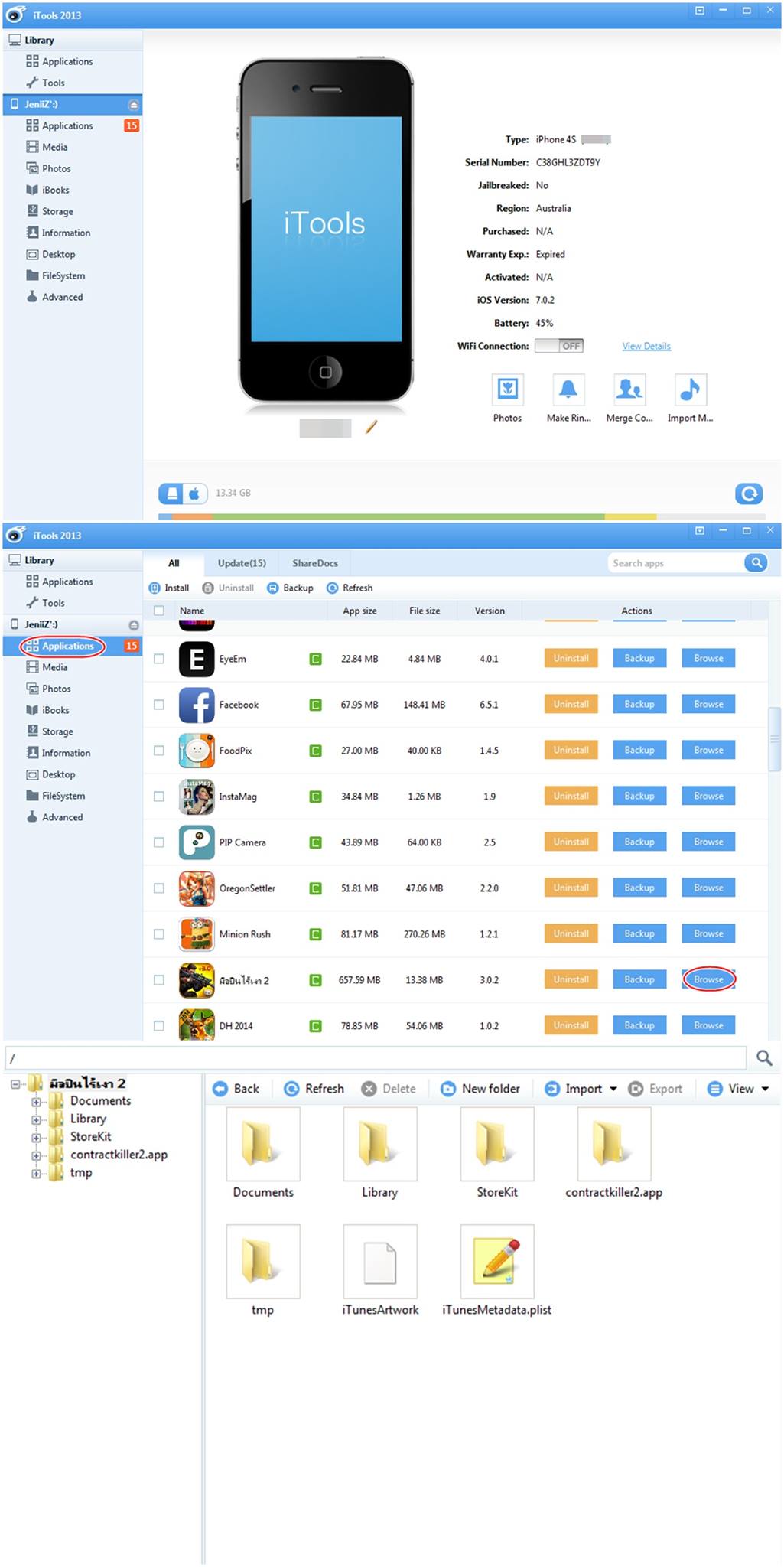Click the Make Ringtone bell icon
This screenshot has height=1567, width=784.
click(568, 389)
